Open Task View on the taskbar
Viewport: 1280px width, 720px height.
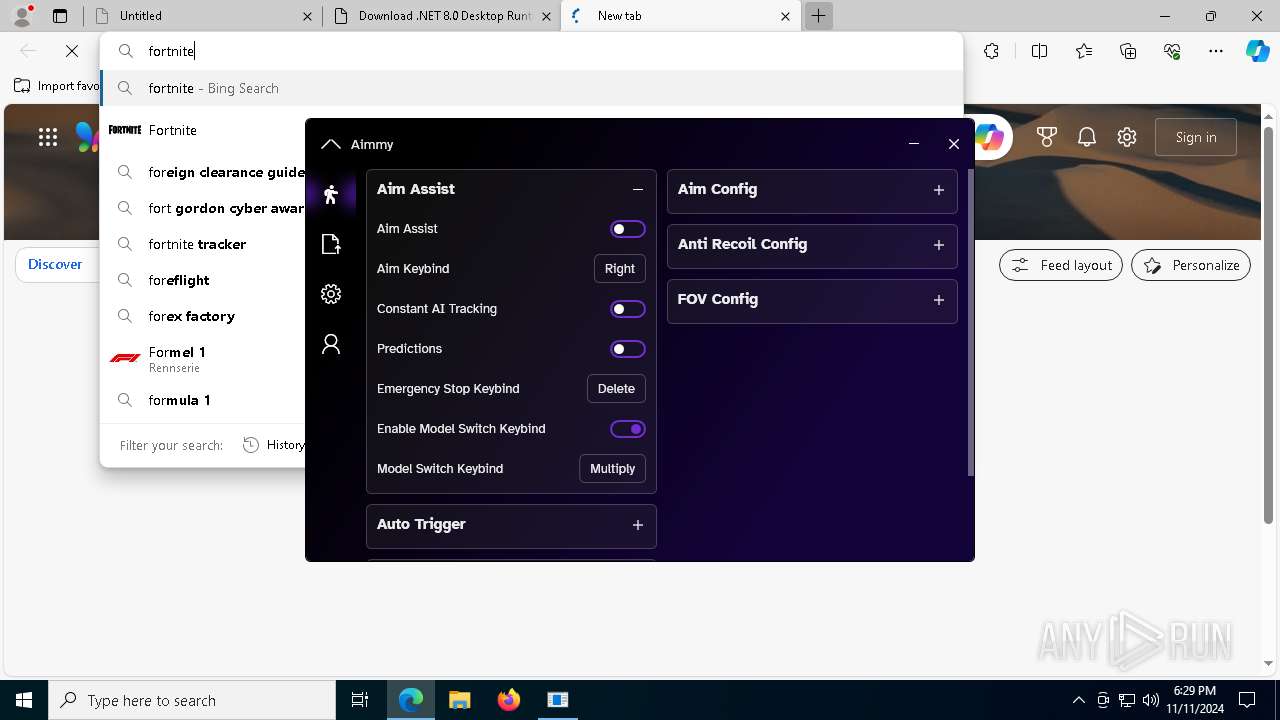pyautogui.click(x=361, y=700)
